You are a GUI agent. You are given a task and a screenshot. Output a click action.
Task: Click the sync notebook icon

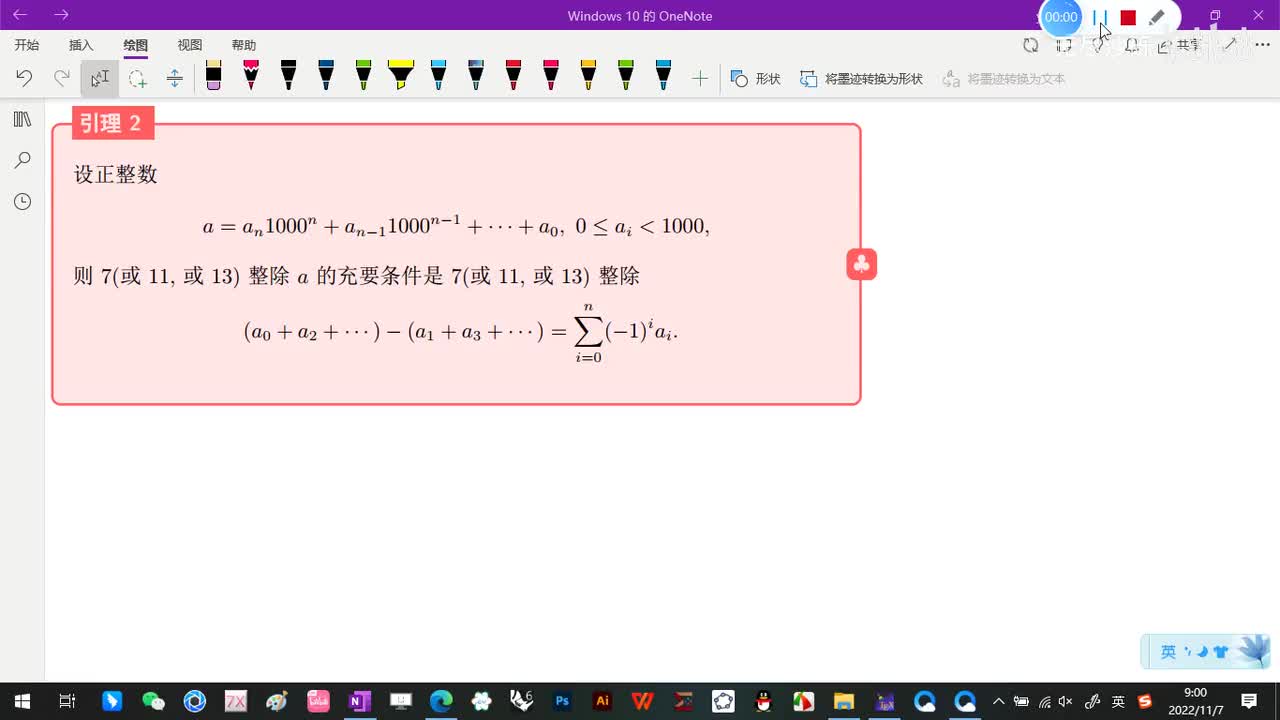[1030, 45]
